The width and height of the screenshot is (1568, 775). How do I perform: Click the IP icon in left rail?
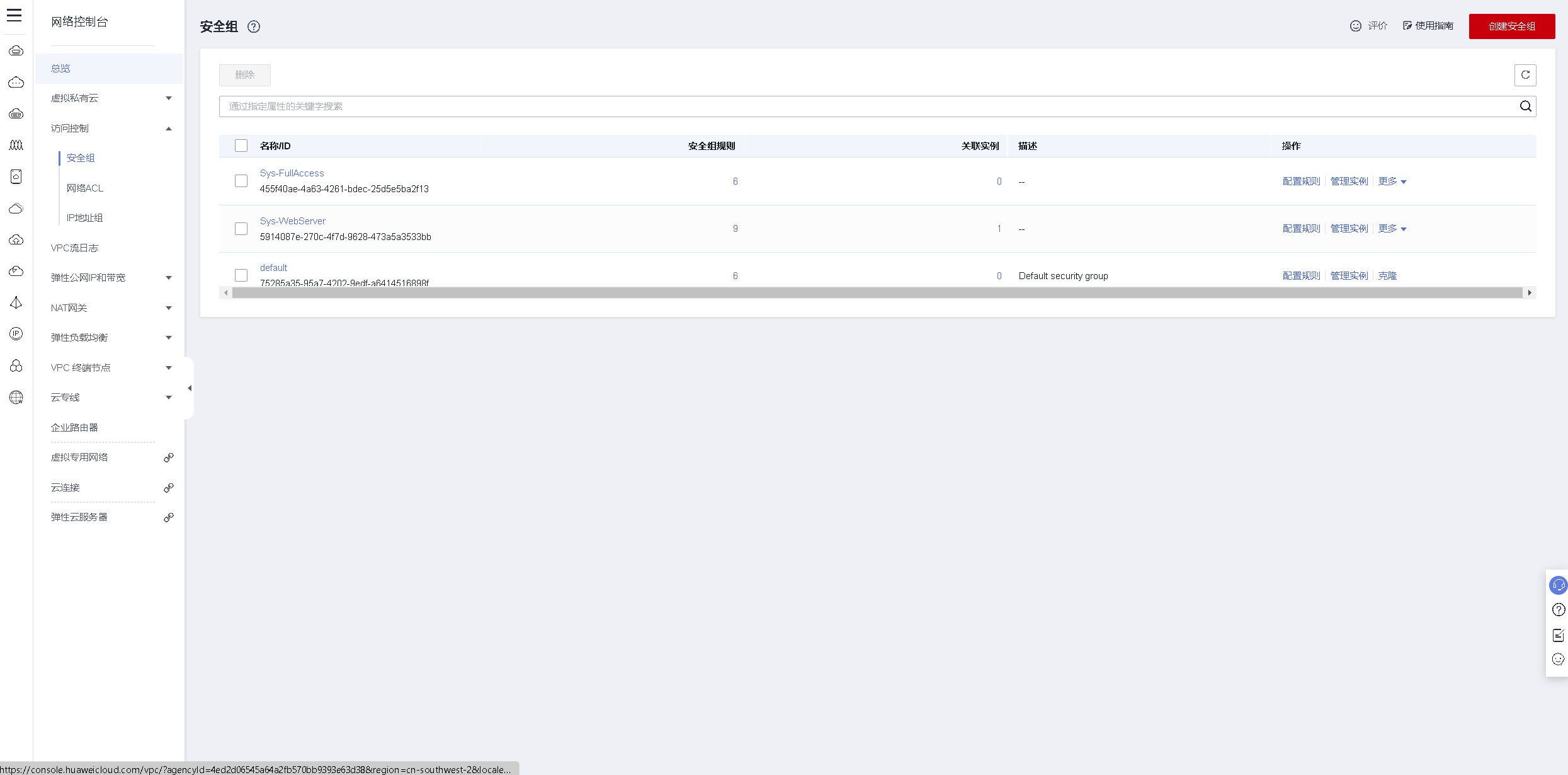16,333
